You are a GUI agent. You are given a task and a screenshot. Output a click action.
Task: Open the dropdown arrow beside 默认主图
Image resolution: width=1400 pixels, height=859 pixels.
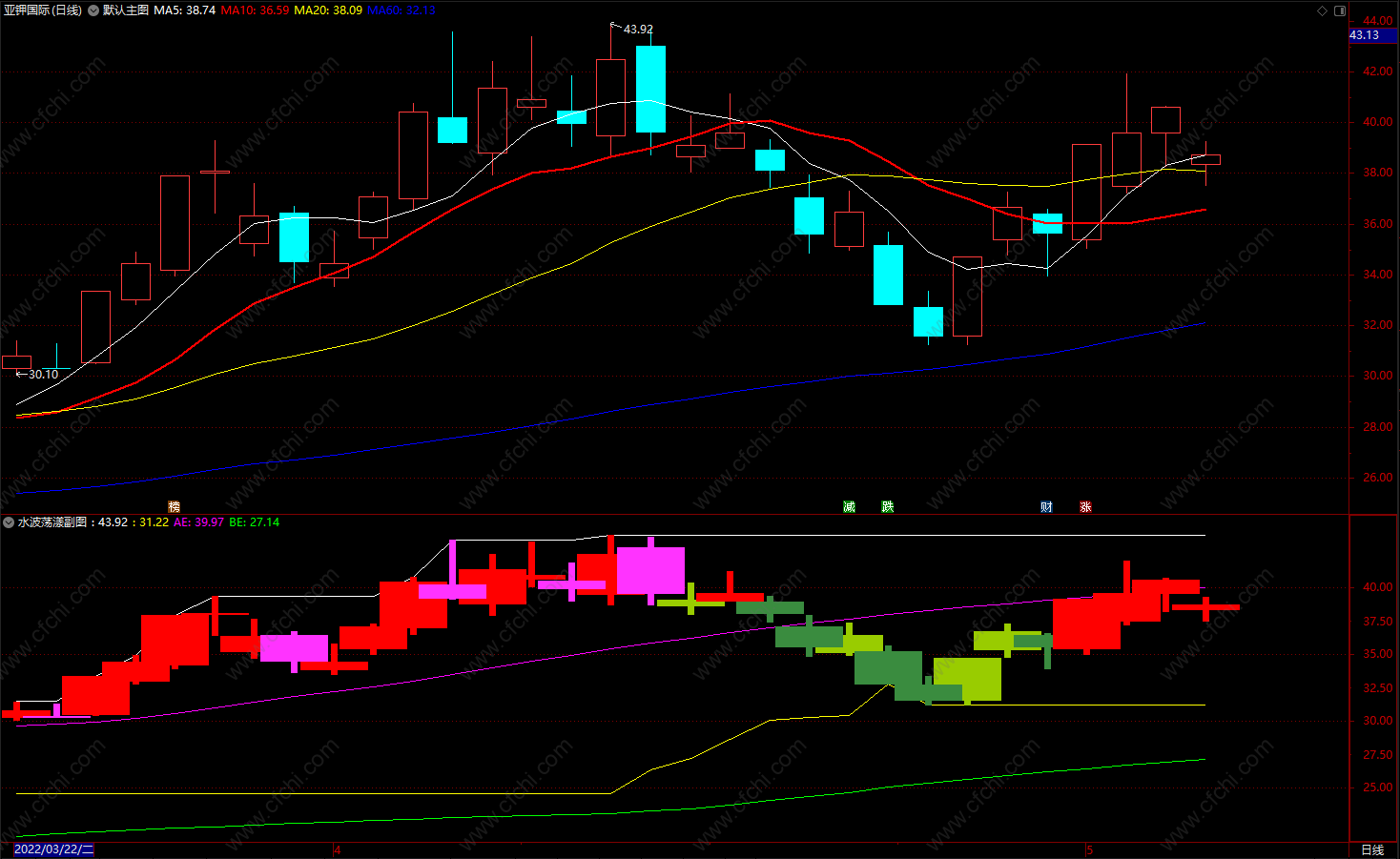tap(93, 10)
